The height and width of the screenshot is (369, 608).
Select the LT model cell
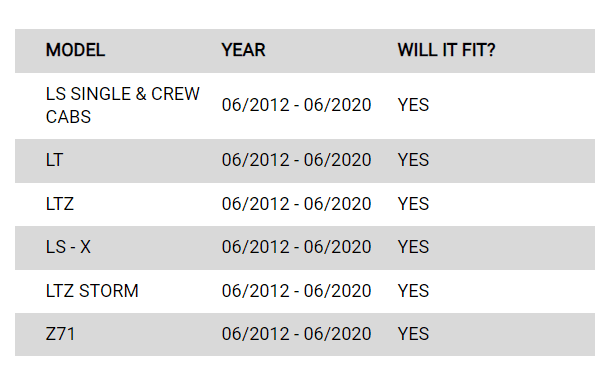coord(54,160)
